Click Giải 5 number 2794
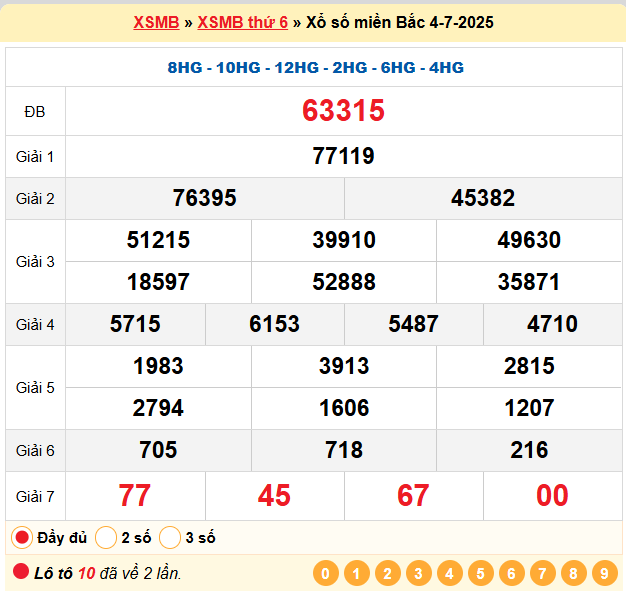 click(x=158, y=408)
